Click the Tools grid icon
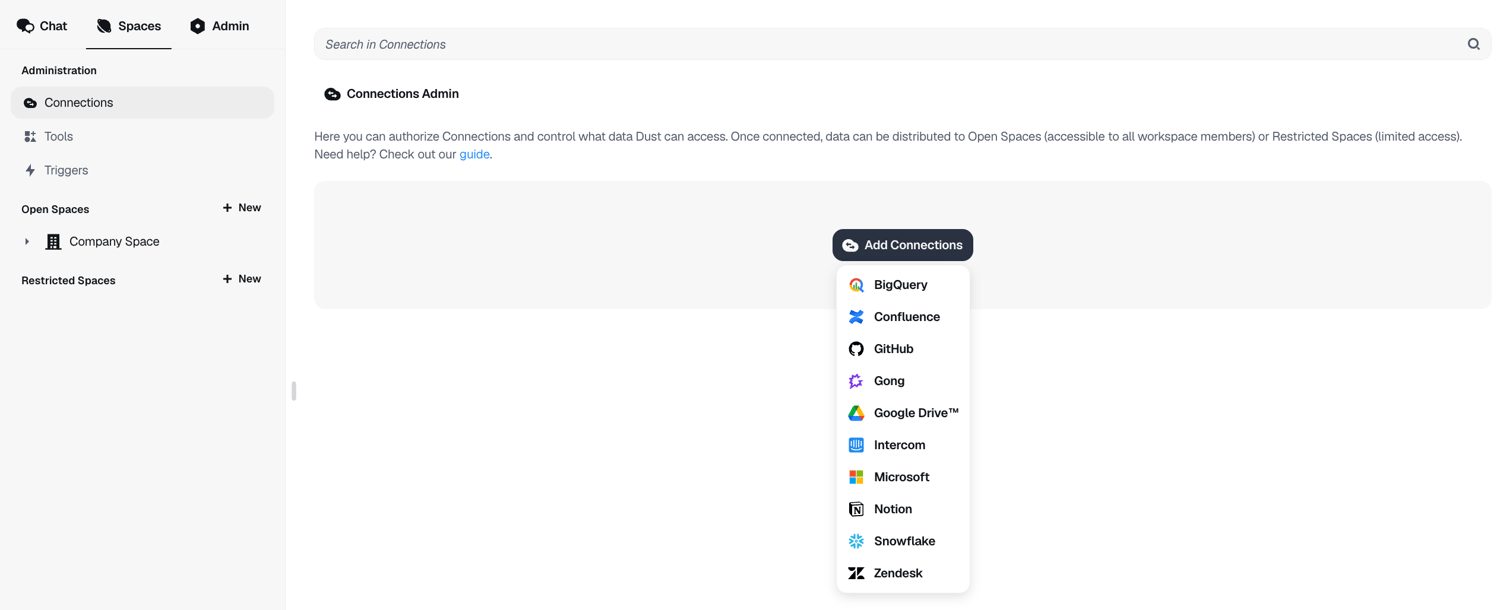1500x610 pixels. coord(30,137)
